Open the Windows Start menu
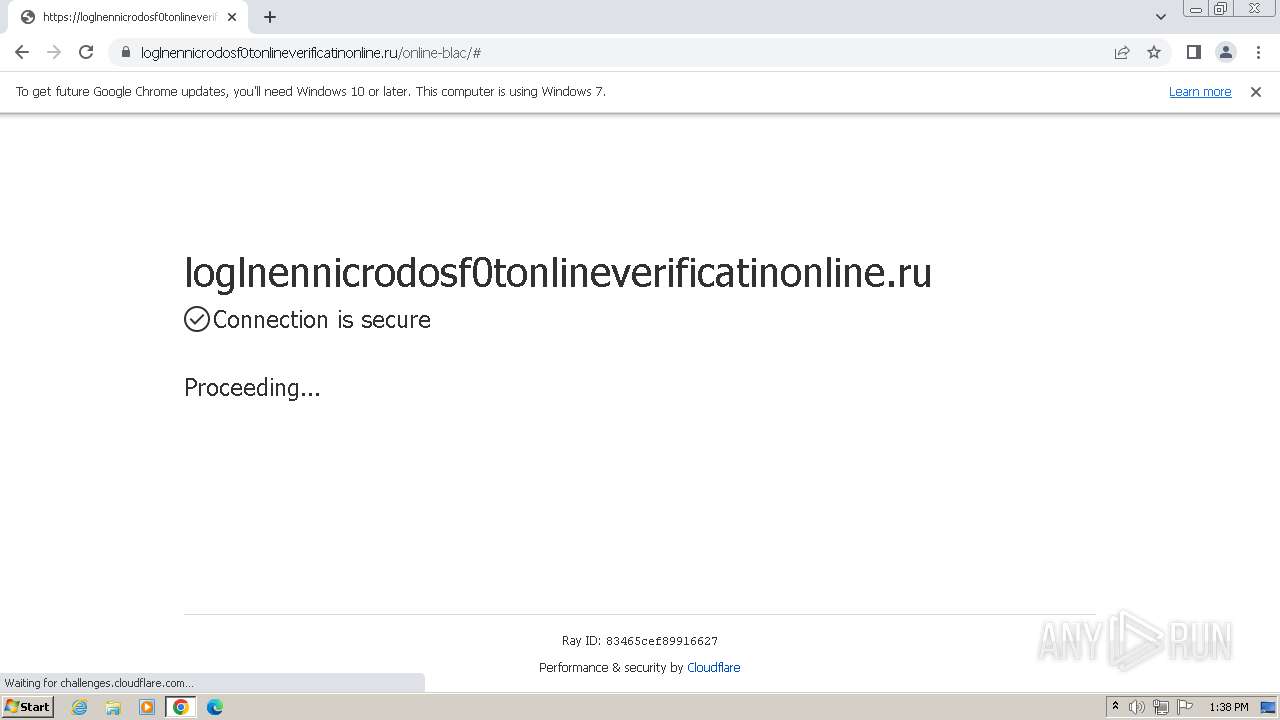The width and height of the screenshot is (1280, 720). [27, 707]
